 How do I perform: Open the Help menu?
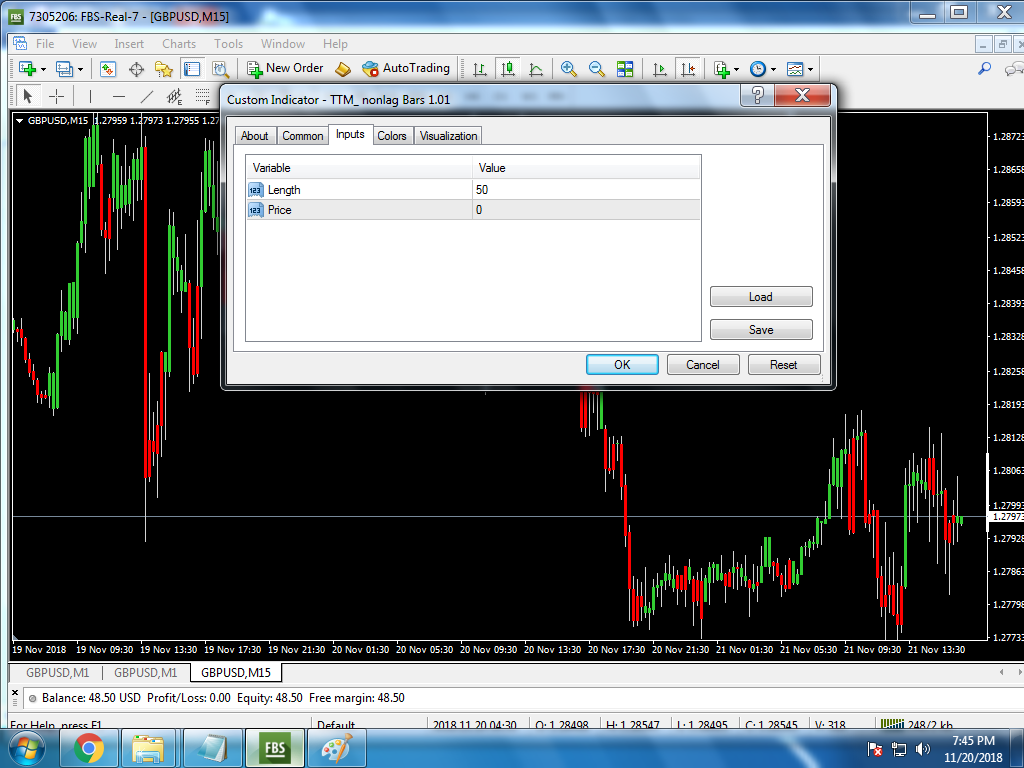pyautogui.click(x=335, y=44)
